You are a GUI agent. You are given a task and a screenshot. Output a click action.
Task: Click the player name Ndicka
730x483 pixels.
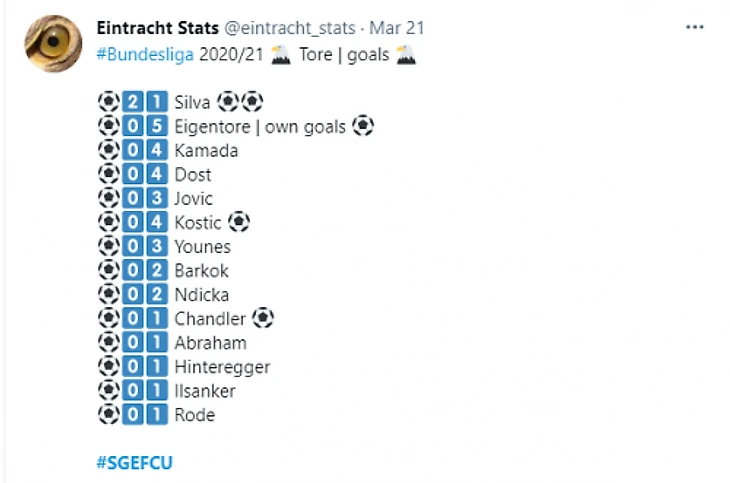(202, 294)
